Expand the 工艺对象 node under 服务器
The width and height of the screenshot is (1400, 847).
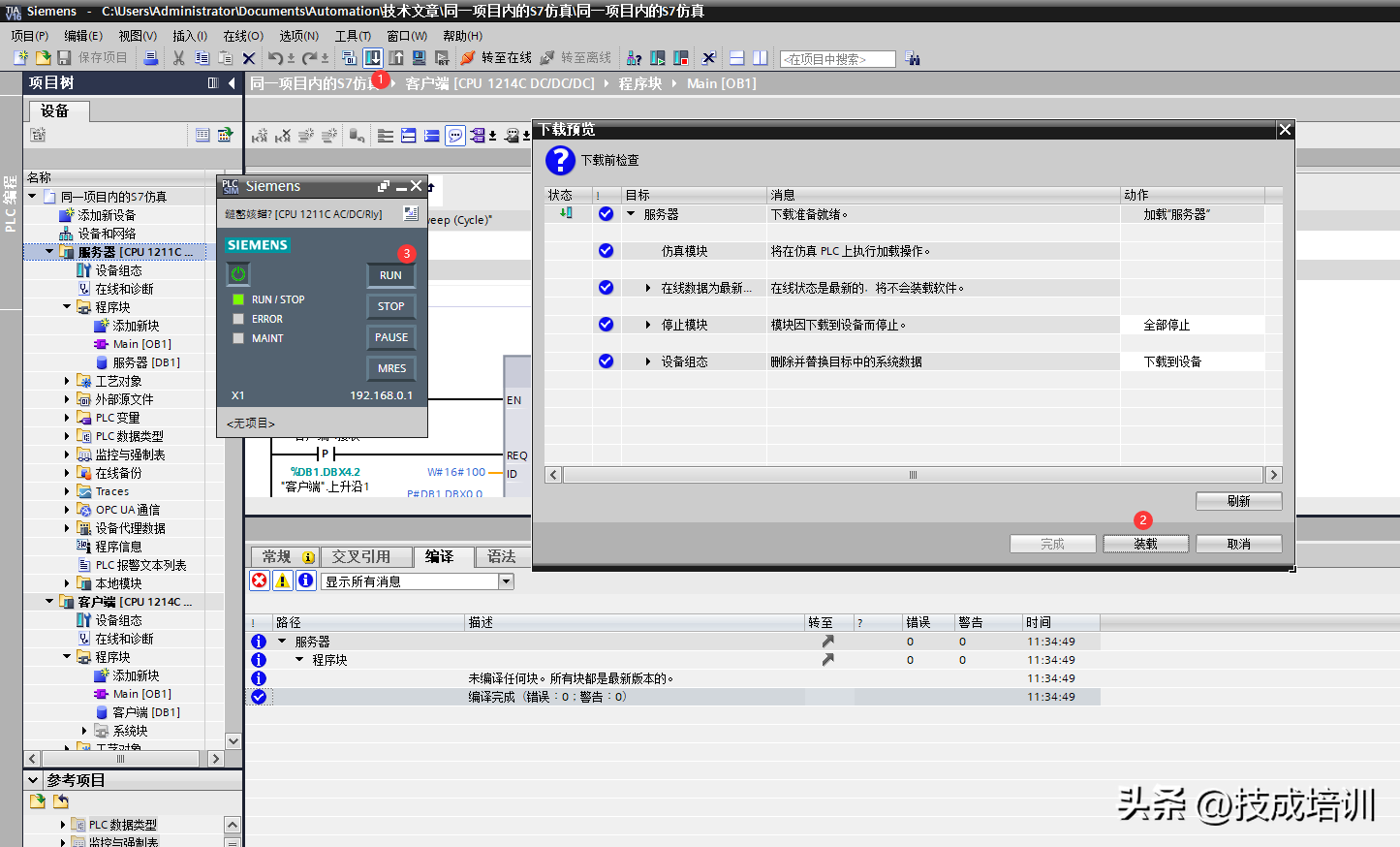(67, 381)
